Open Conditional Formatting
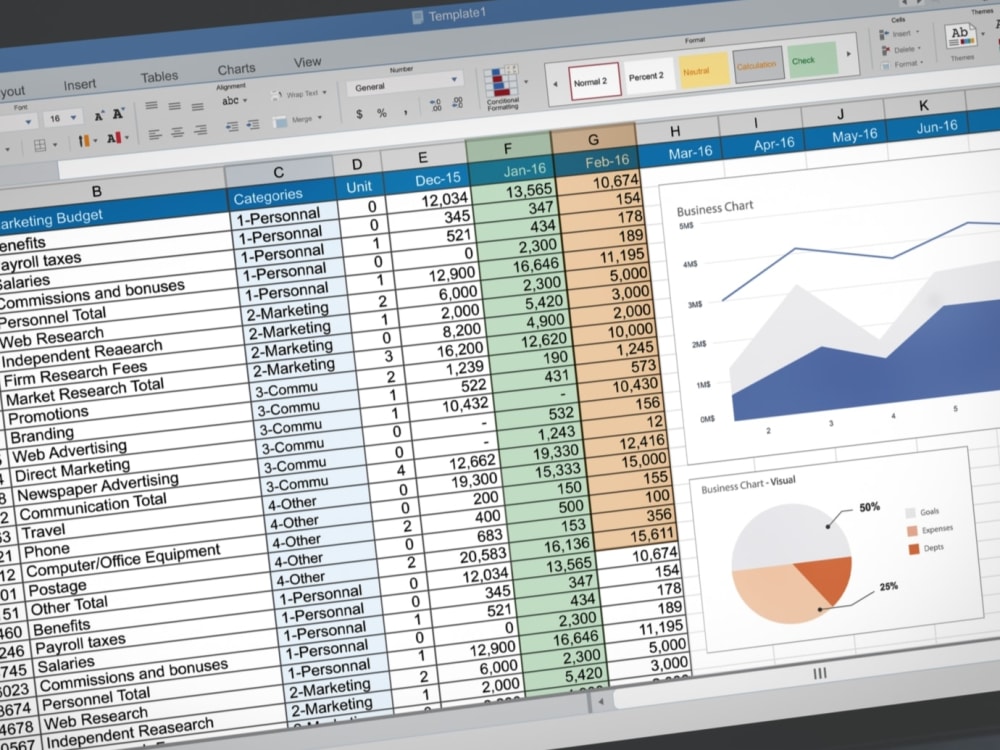 tap(502, 88)
